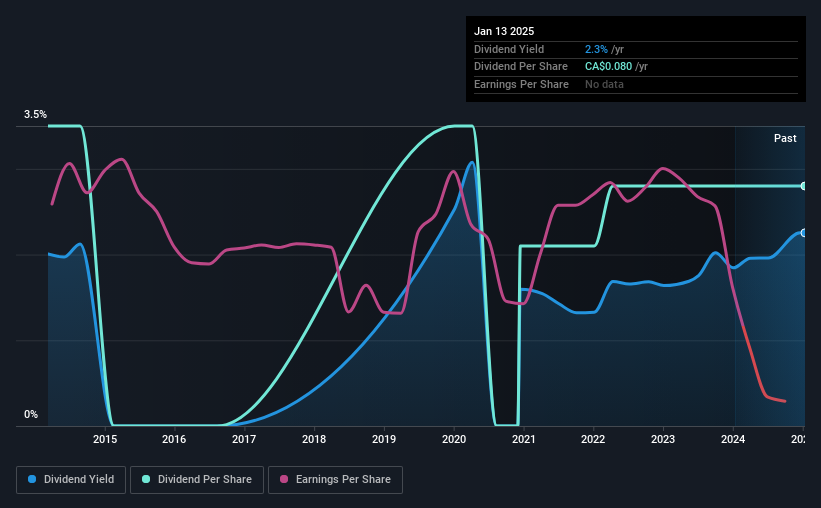Click the tooltip Earnings Per Share row label

click(x=521, y=84)
